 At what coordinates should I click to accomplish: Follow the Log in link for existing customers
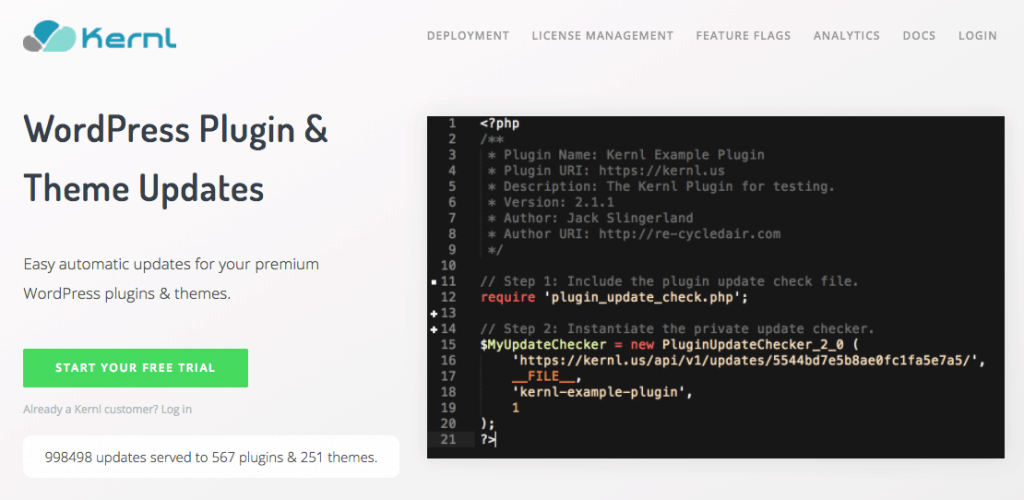[176, 410]
